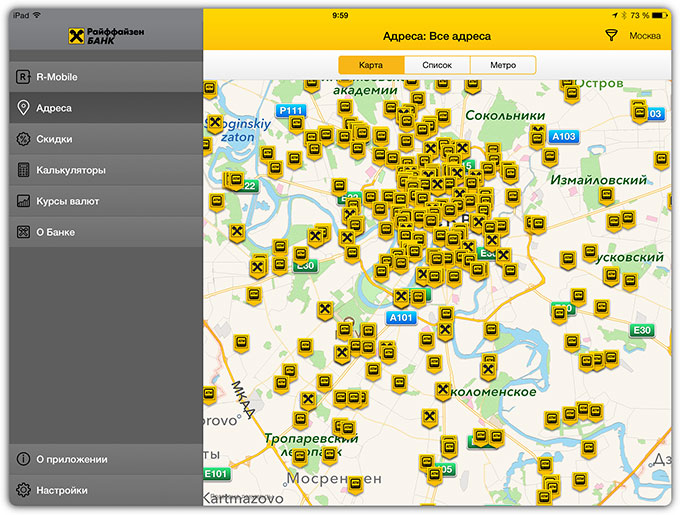Open the filter funnel in the header
Viewport: 680px width, 515px height.
pos(611,36)
